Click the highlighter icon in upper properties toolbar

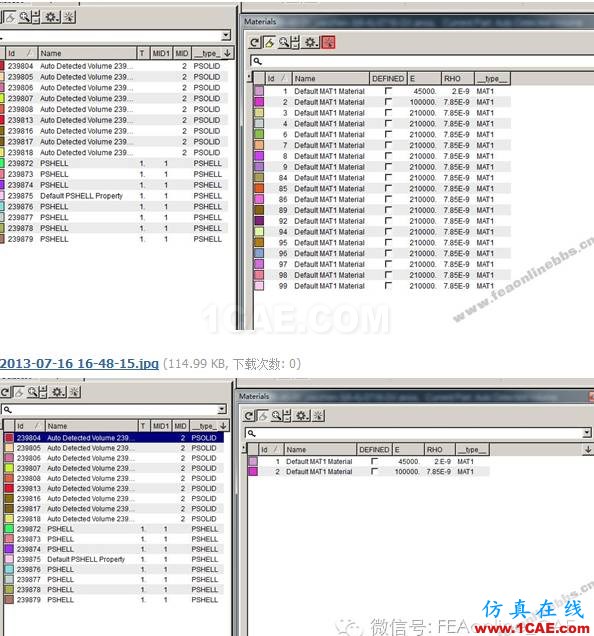[10, 17]
